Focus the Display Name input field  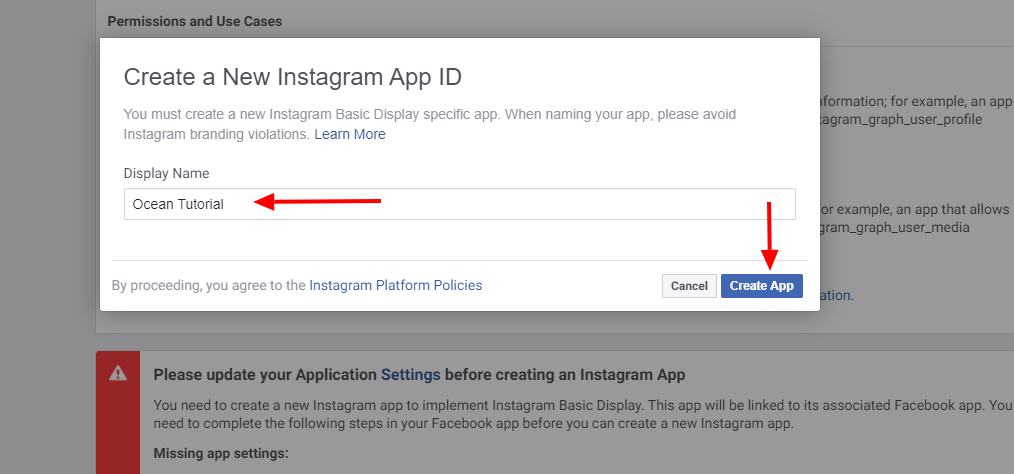(460, 204)
